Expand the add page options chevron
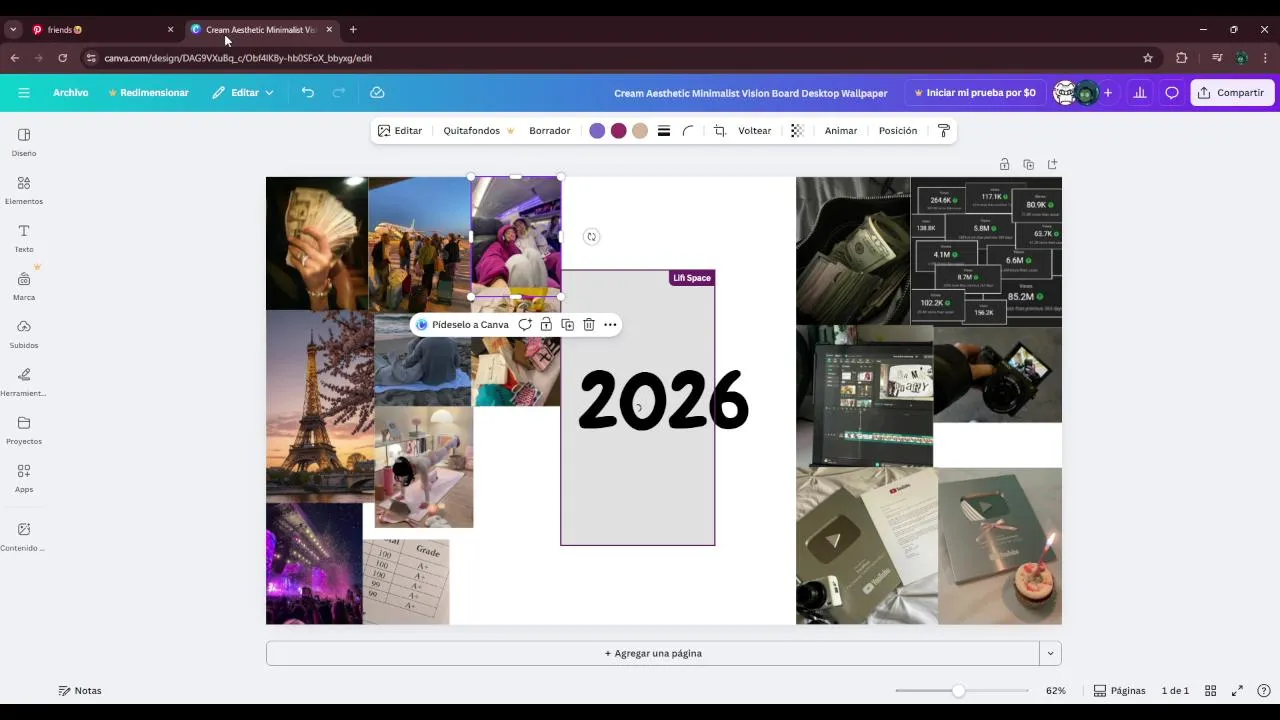1280x720 pixels. tap(1050, 653)
